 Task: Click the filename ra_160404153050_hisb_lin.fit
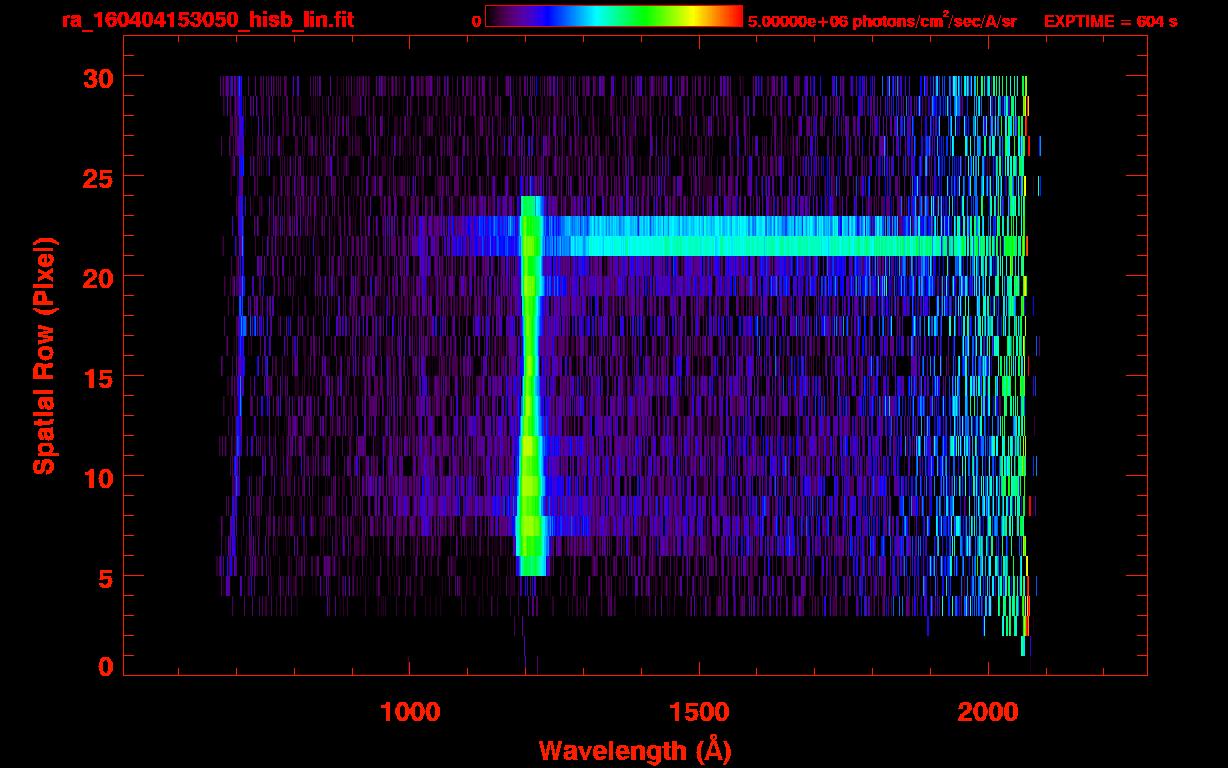(x=207, y=20)
